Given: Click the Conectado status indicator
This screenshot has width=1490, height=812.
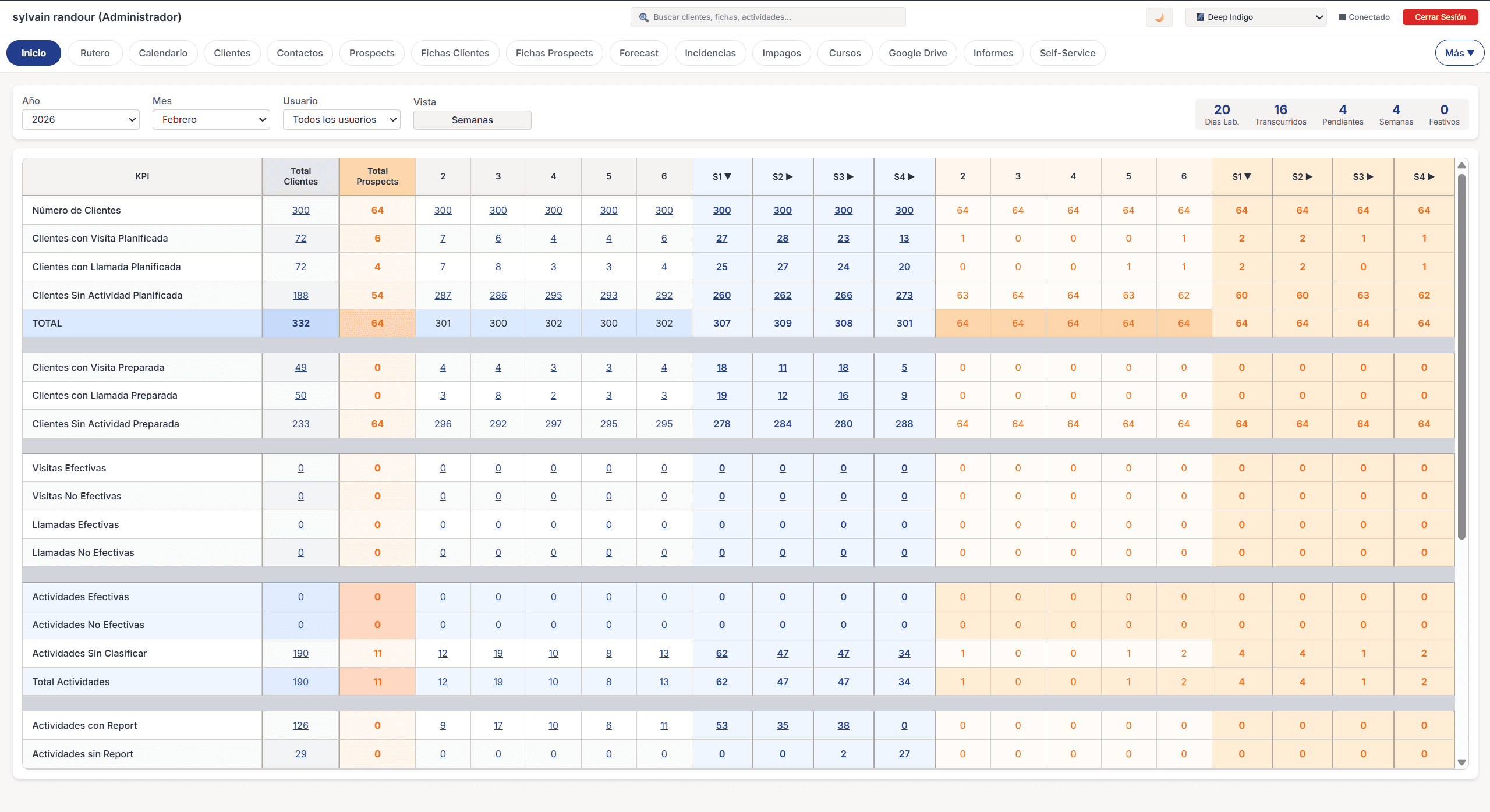Looking at the screenshot, I should (x=1364, y=17).
